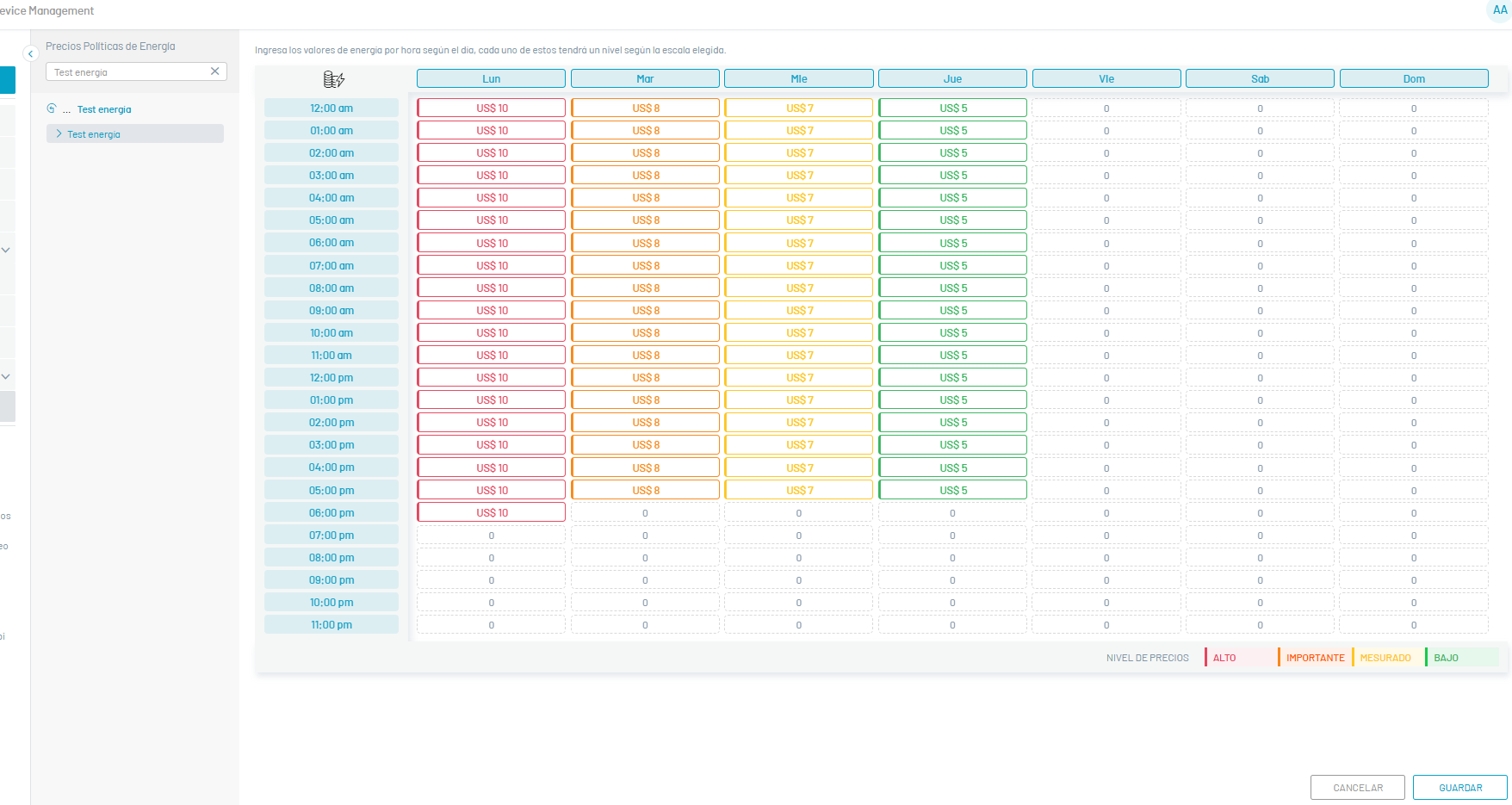Edit the Jue 12:00 am US$ 5 cell
The height and width of the screenshot is (805, 1512).
tap(952, 108)
